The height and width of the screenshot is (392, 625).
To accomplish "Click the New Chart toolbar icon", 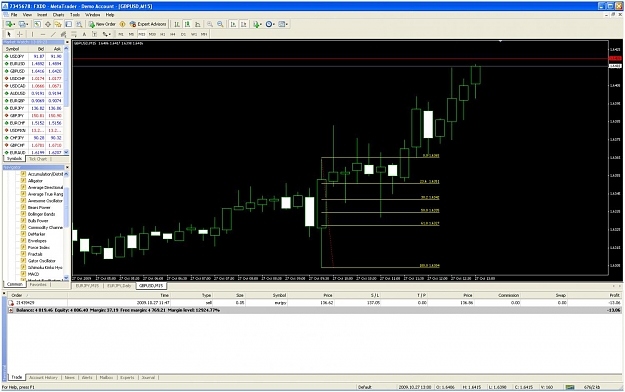I will [x=10, y=24].
